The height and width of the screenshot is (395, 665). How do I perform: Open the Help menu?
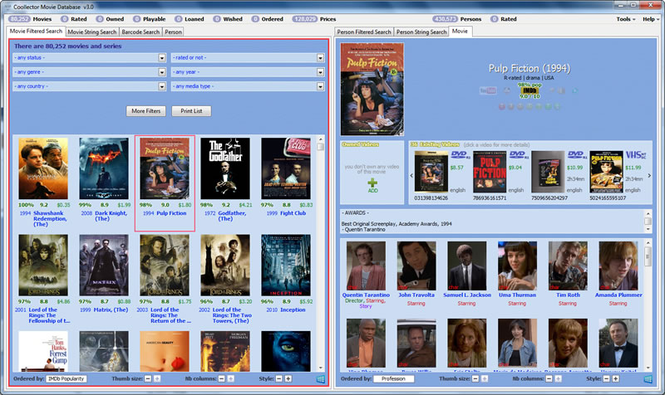[x=651, y=19]
